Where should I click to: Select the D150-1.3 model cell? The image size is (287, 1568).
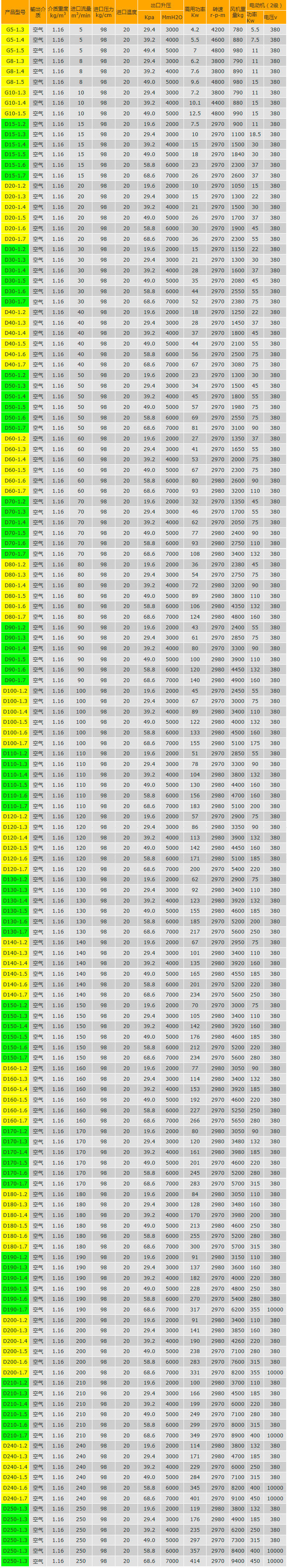click(15, 1016)
